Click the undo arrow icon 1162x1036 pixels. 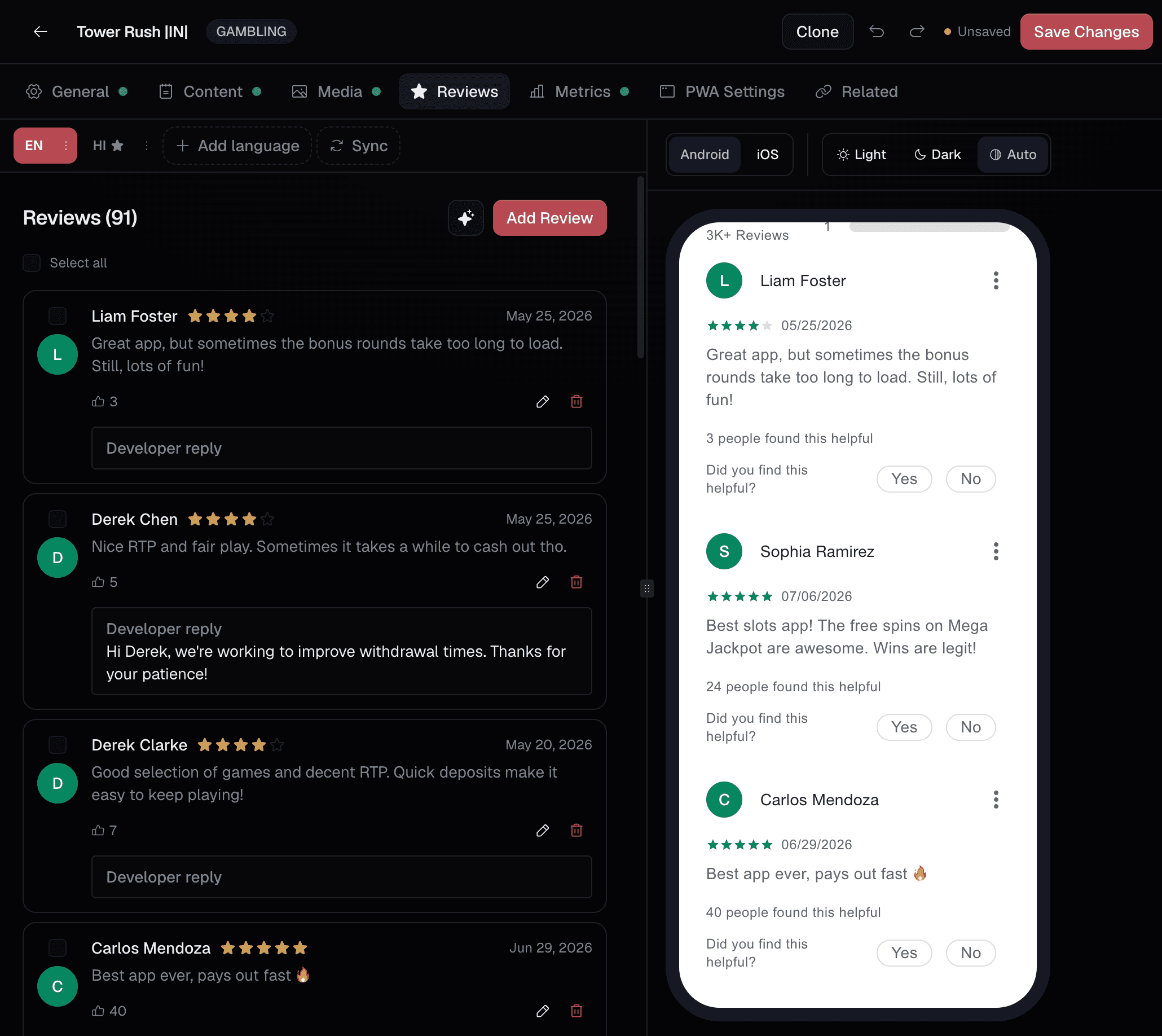877,32
